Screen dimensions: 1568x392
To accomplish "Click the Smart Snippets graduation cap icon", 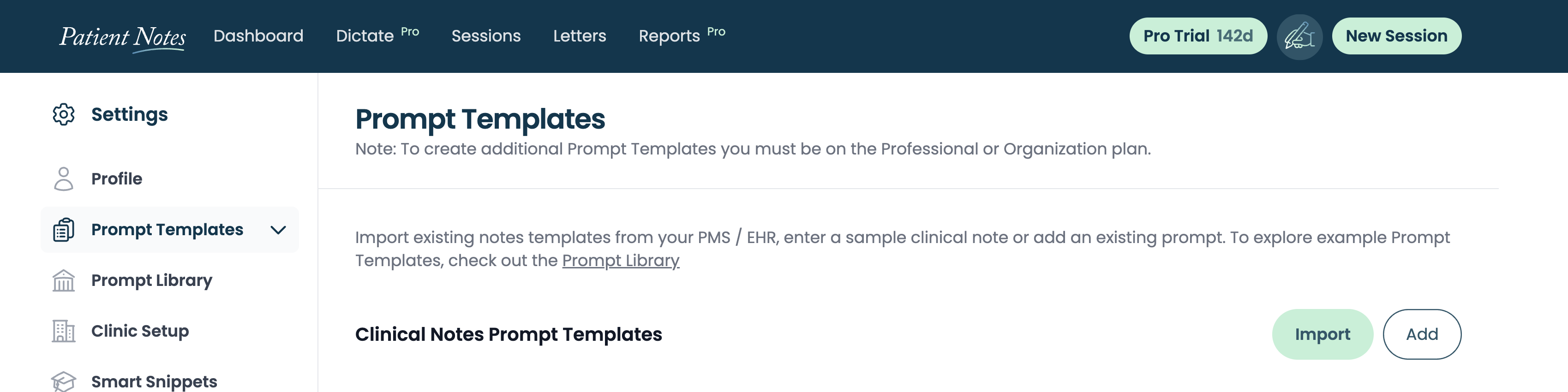I will click(x=63, y=382).
